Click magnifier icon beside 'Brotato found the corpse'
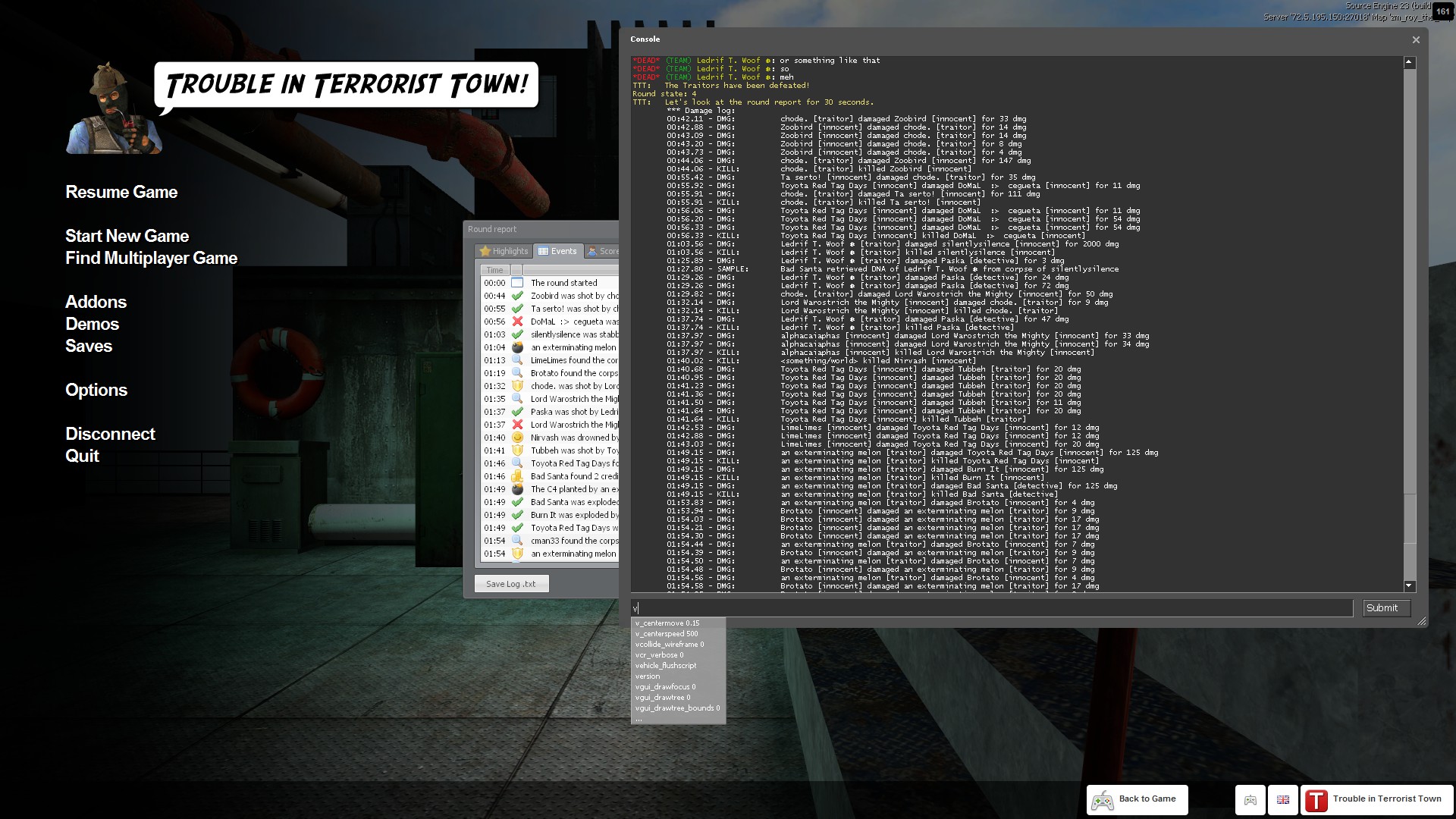The width and height of the screenshot is (1456, 819). [x=517, y=373]
